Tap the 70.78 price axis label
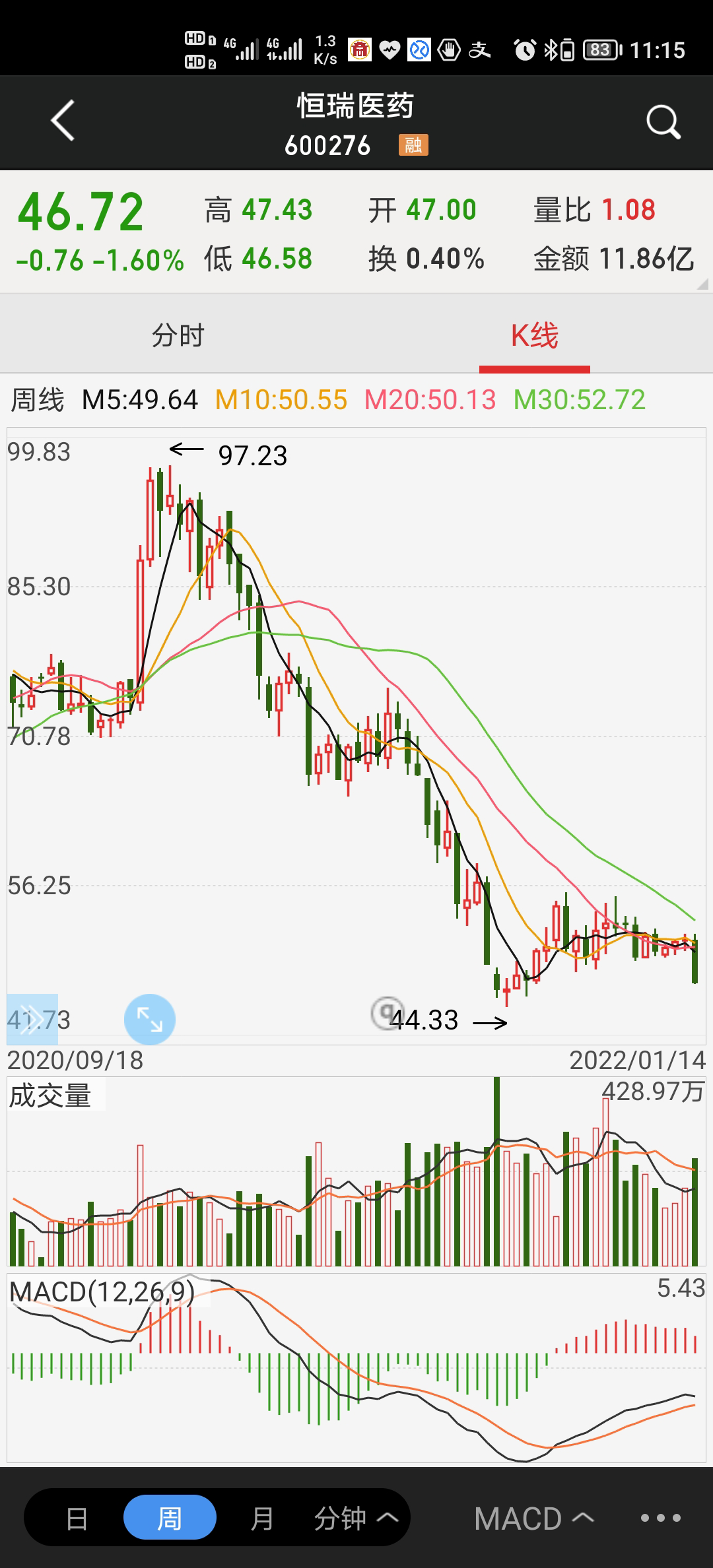 (39, 736)
